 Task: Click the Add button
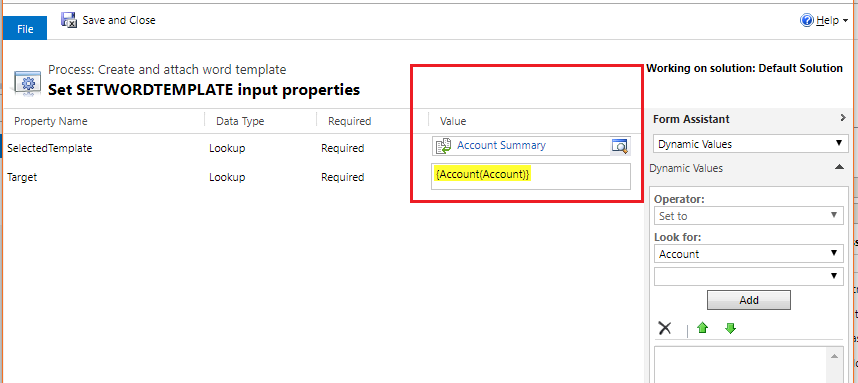(x=749, y=300)
